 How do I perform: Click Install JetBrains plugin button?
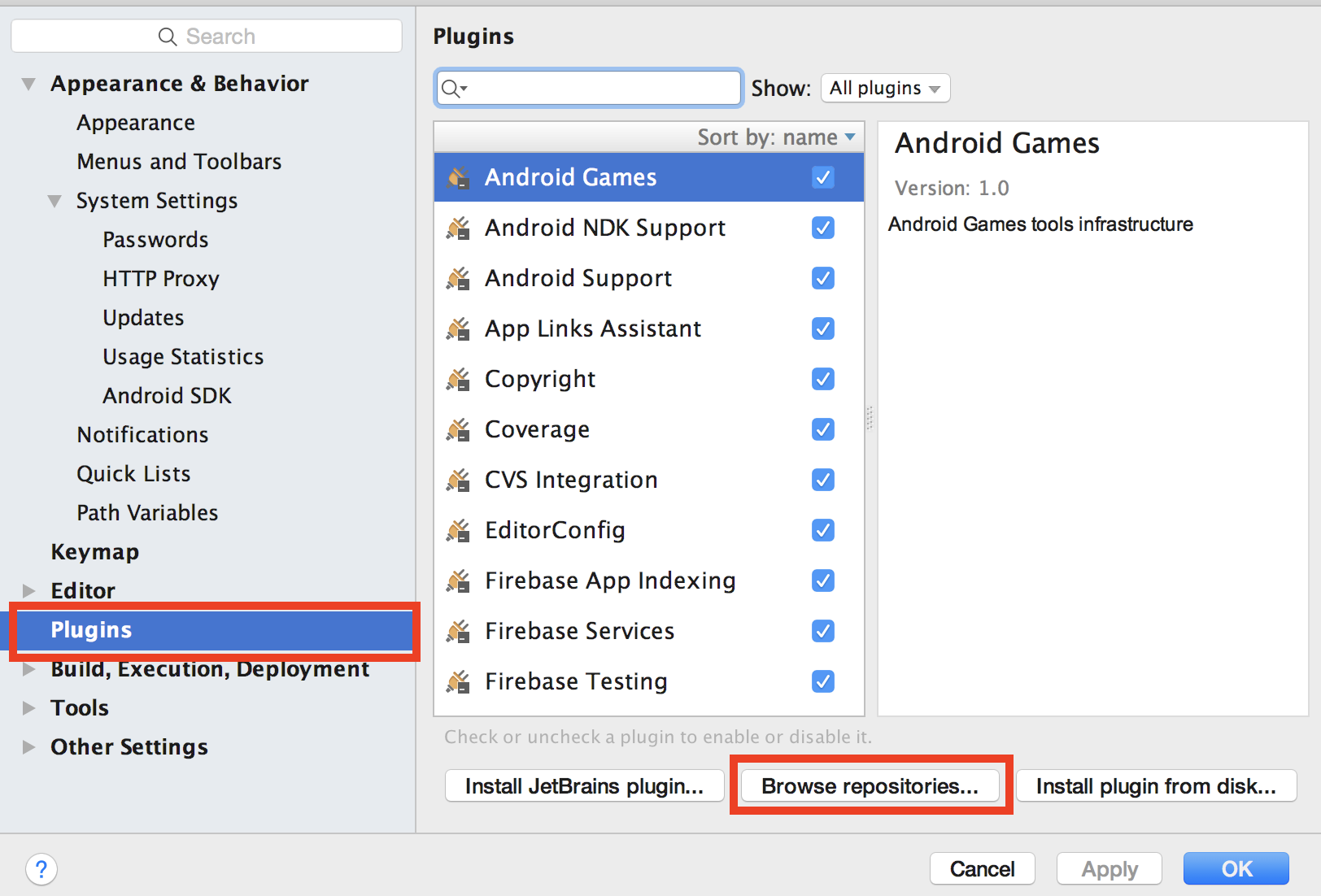point(584,786)
